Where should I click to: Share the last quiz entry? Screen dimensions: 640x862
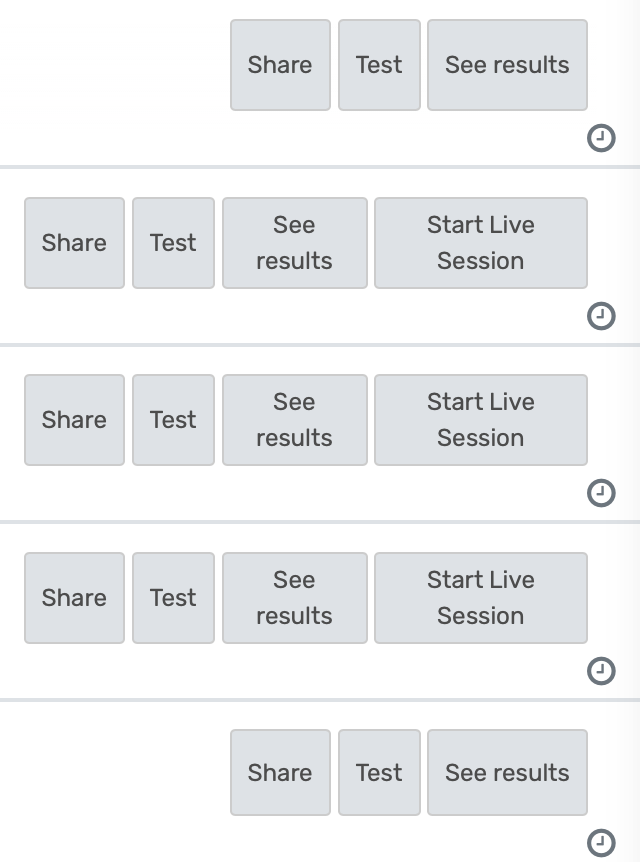pyautogui.click(x=280, y=772)
